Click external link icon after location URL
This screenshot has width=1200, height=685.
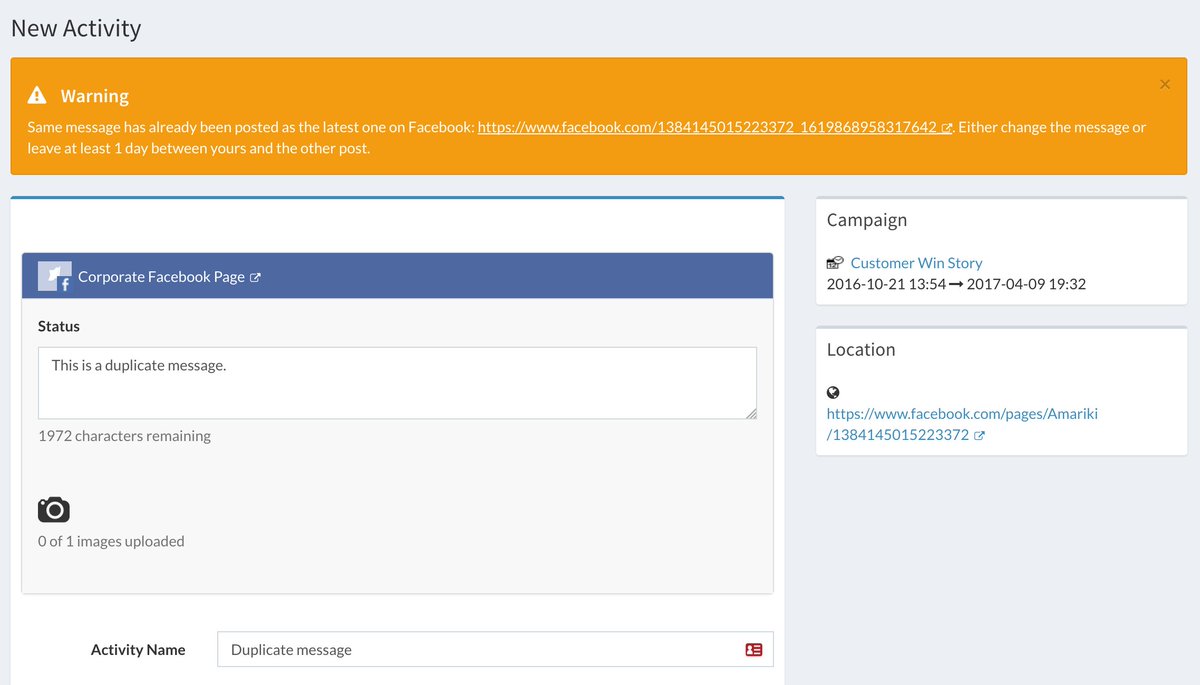(979, 436)
